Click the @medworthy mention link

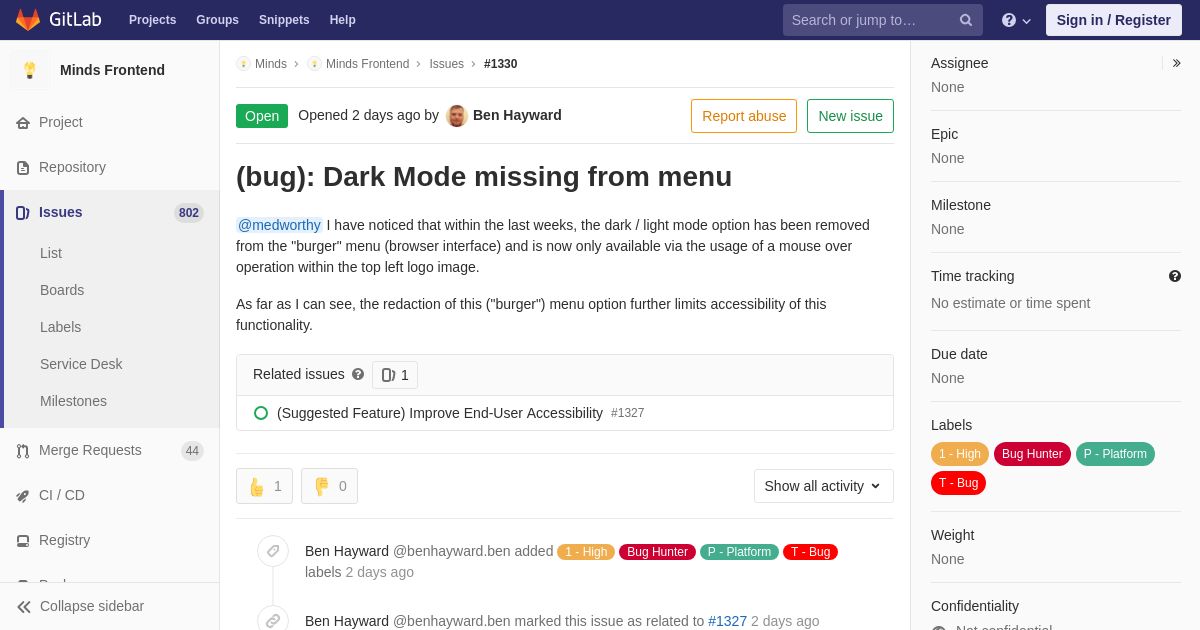click(279, 225)
